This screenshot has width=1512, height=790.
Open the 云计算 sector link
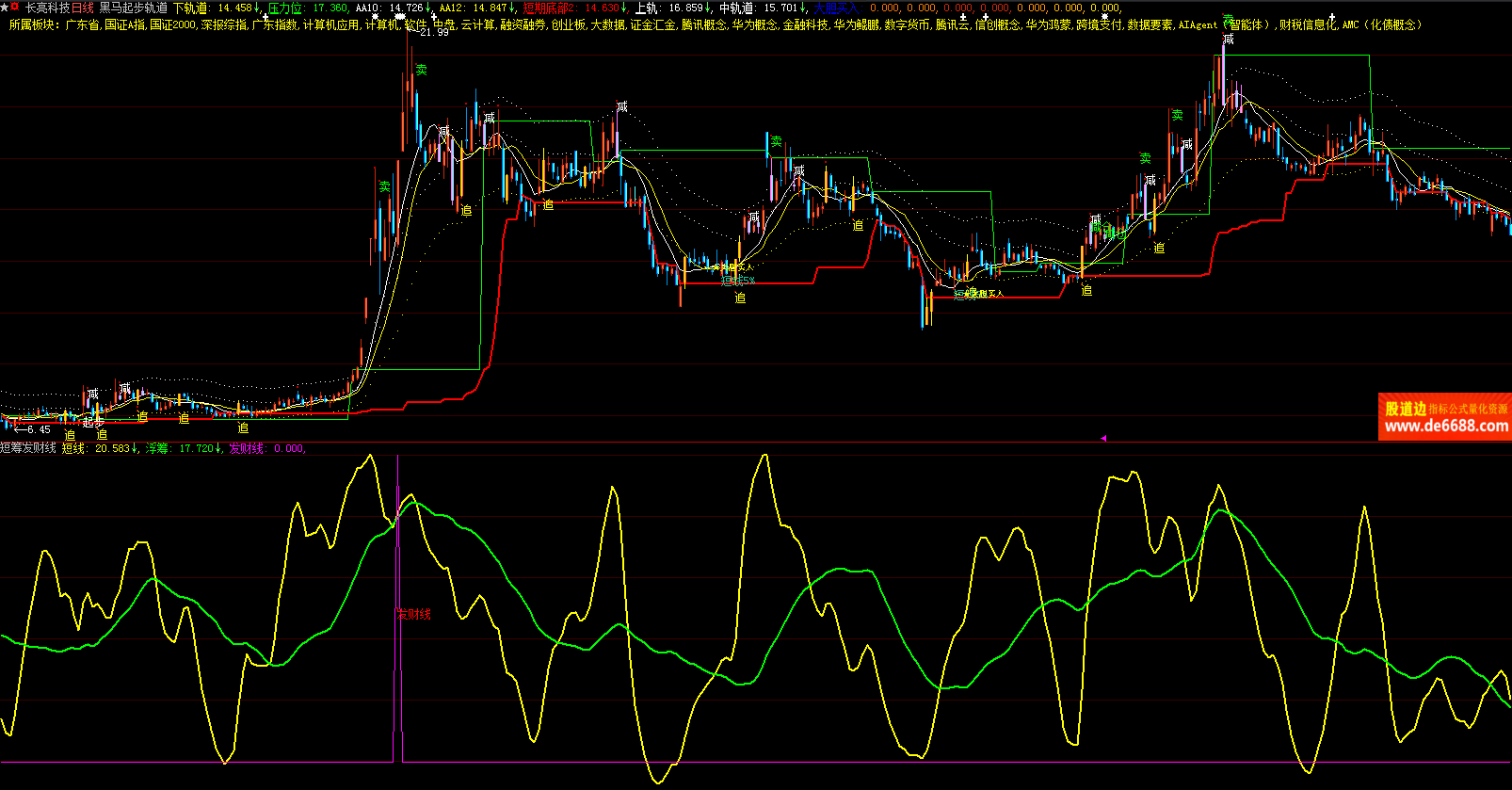tap(477, 24)
